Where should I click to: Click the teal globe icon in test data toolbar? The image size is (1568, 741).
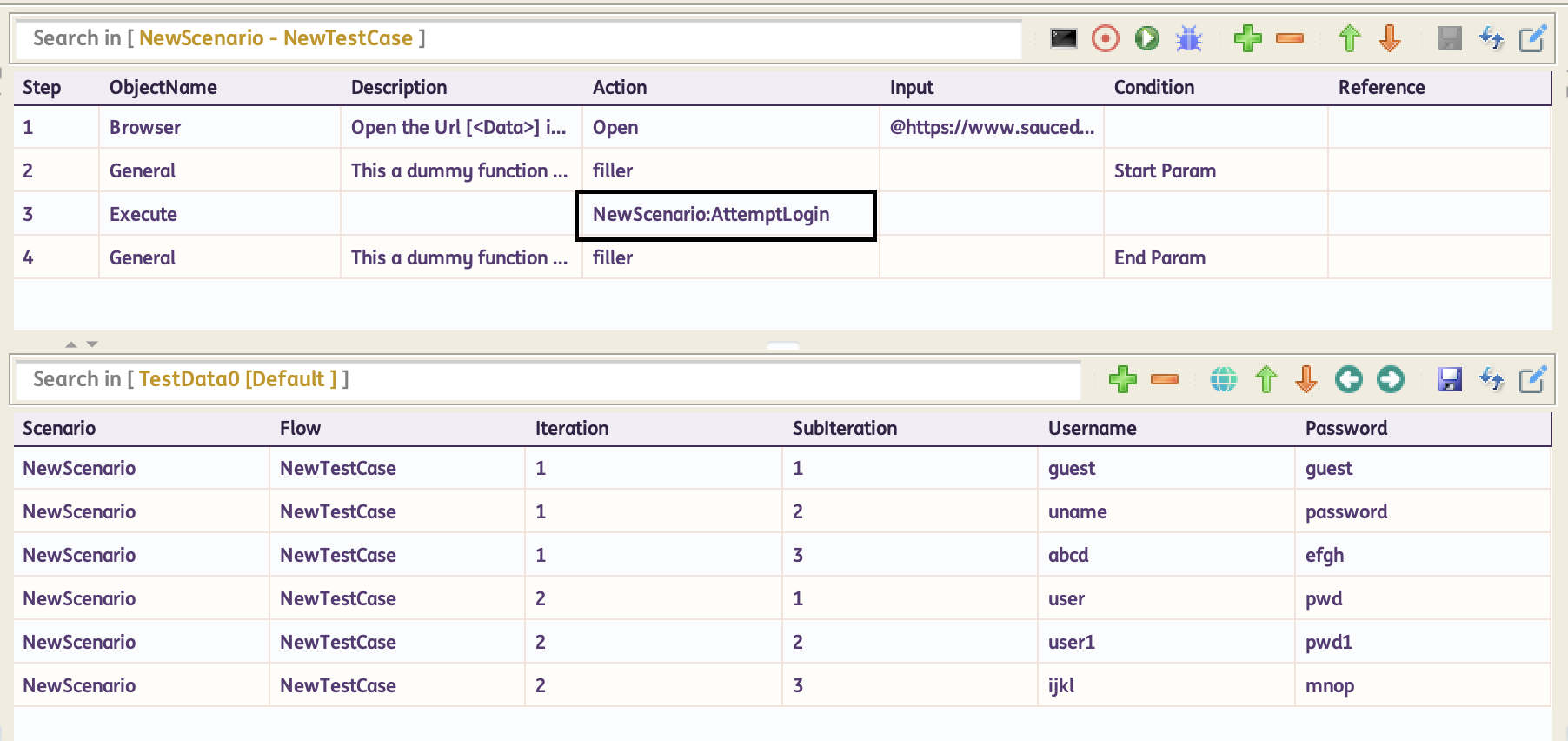click(1224, 379)
